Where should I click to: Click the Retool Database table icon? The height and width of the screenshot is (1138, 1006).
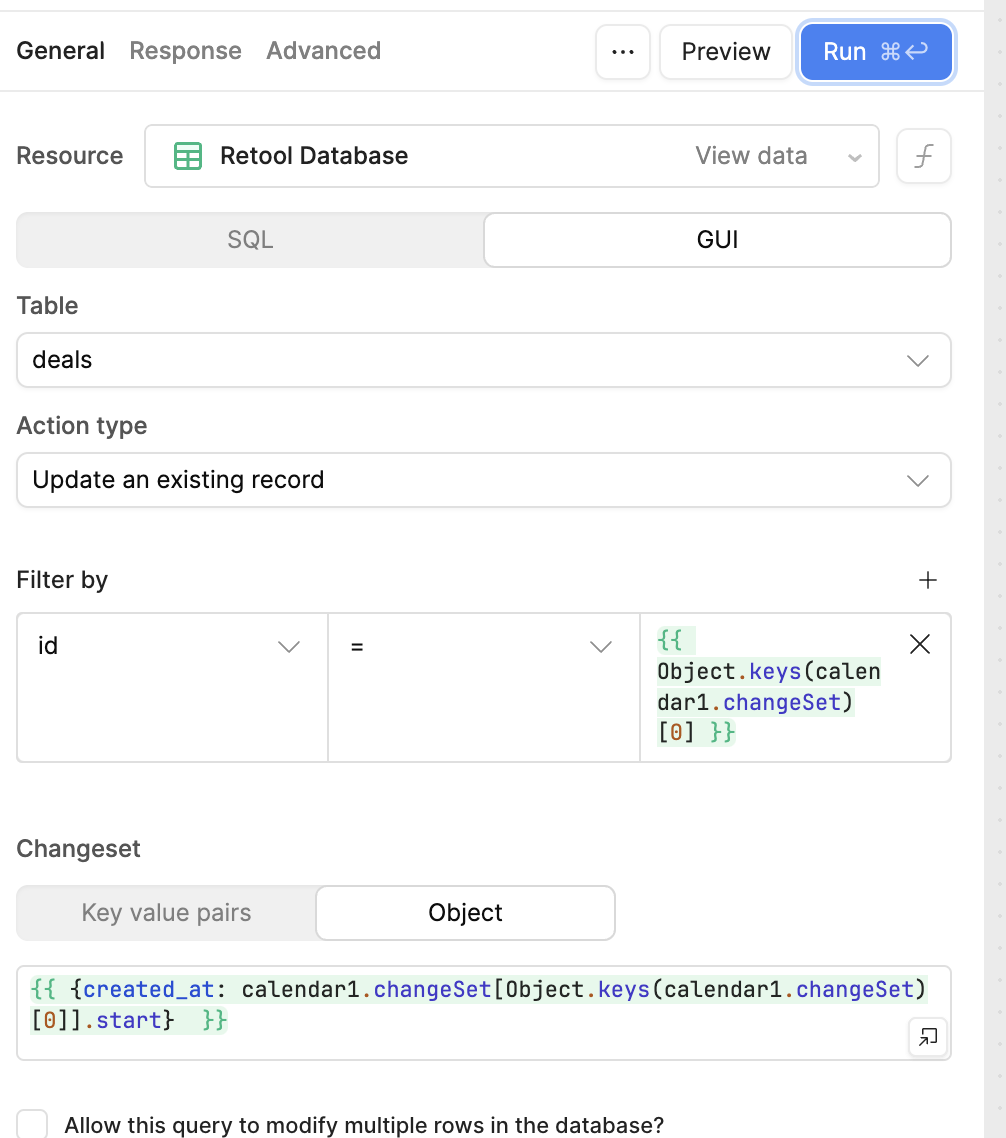pyautogui.click(x=188, y=156)
